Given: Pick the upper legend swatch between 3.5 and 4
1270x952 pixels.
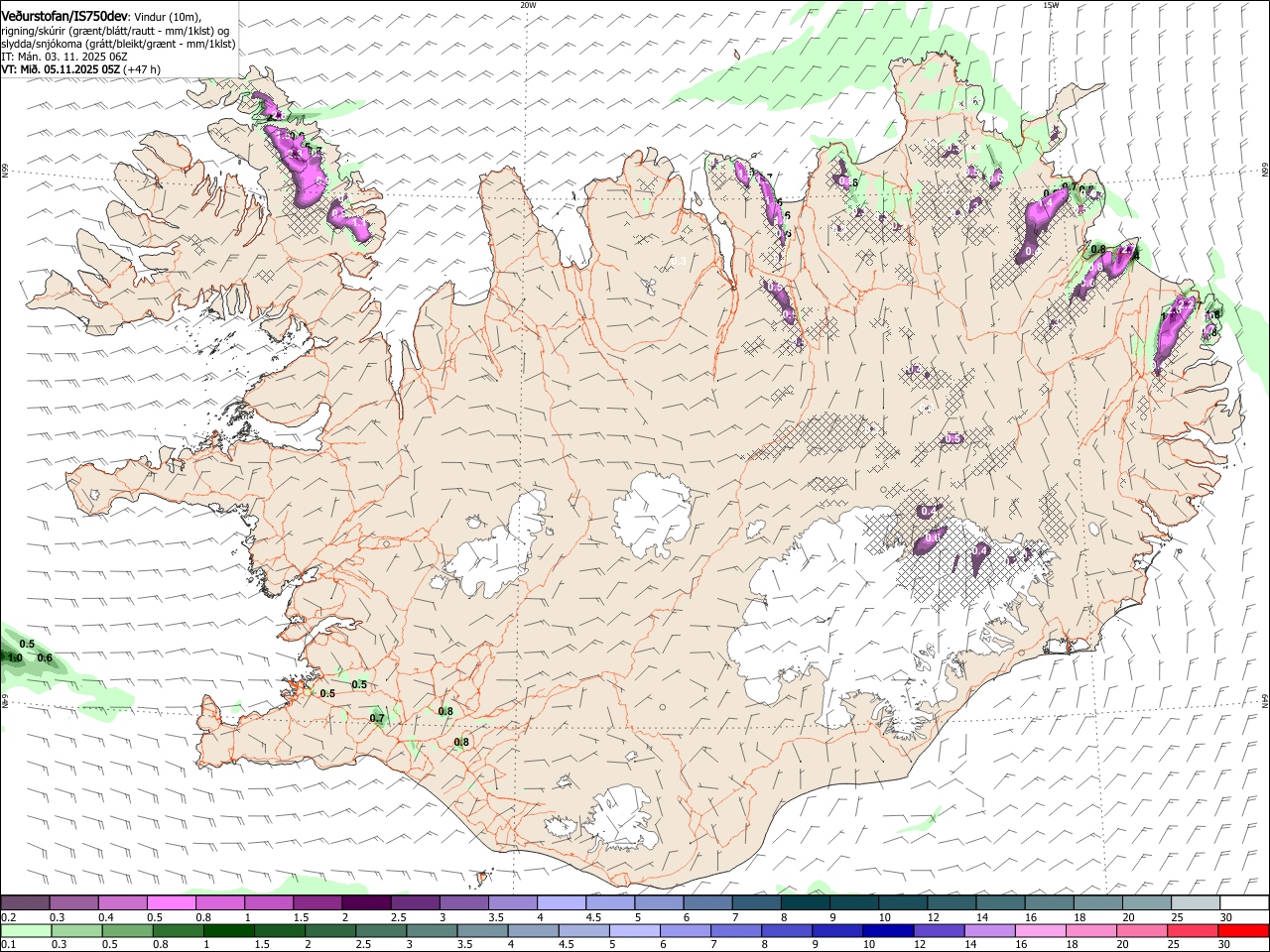Looking at the screenshot, I should click(513, 903).
